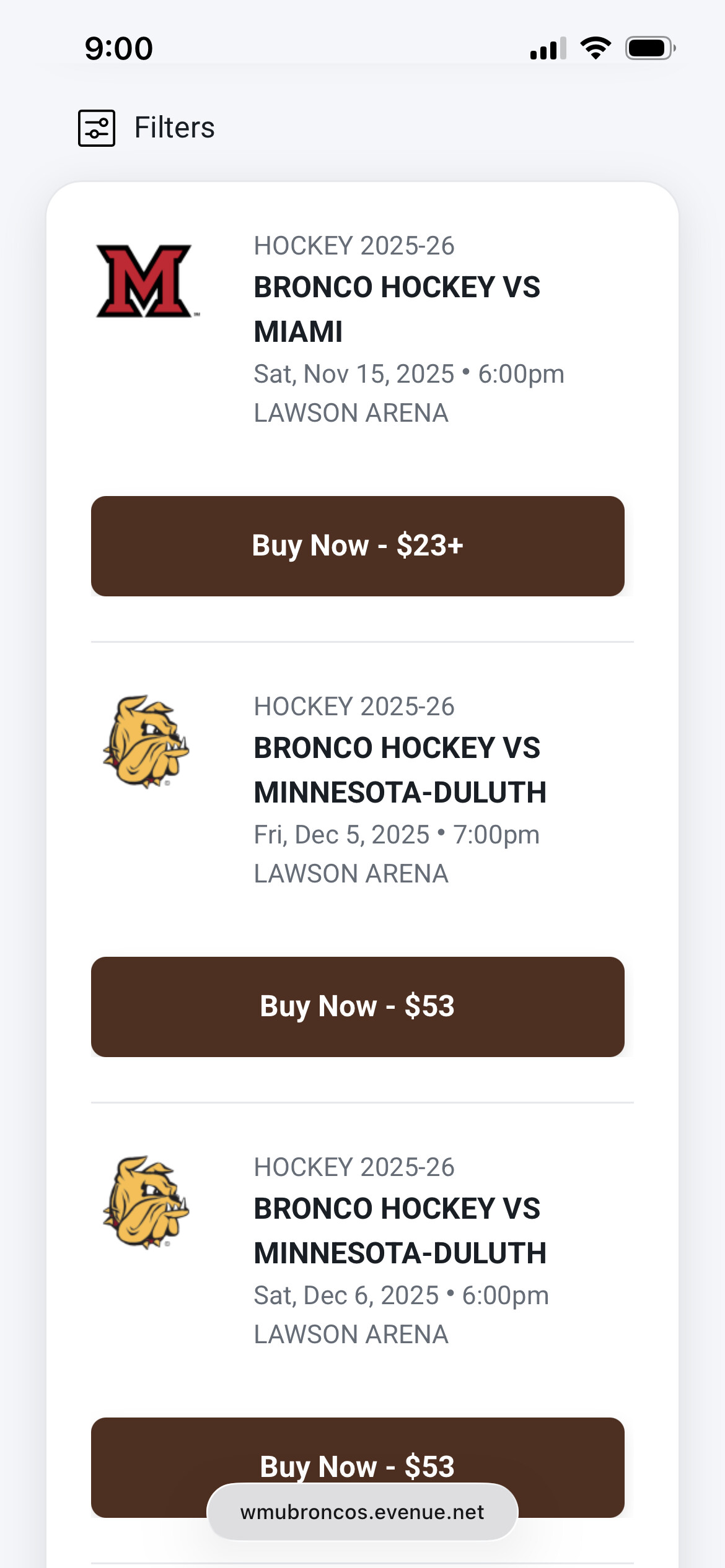
Task: Select the Fri, Dec 5, 2025 date line
Action: pyautogui.click(x=397, y=835)
